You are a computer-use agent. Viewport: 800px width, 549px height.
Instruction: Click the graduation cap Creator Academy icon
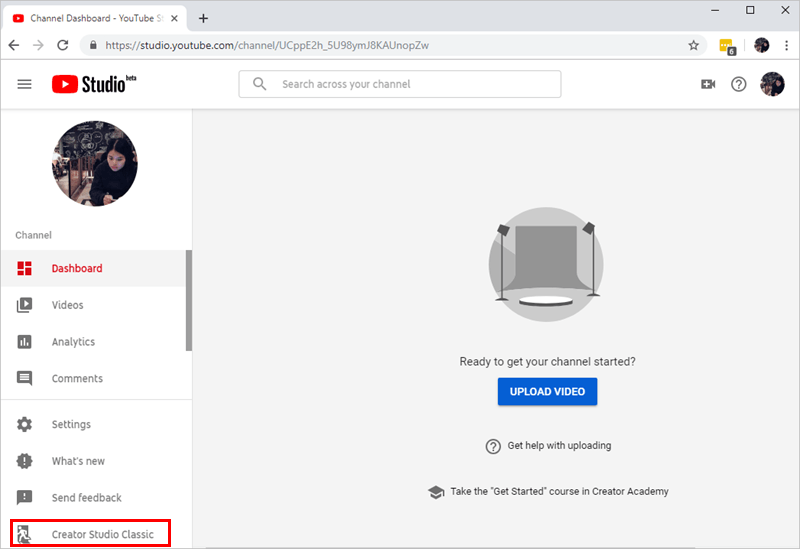[436, 492]
